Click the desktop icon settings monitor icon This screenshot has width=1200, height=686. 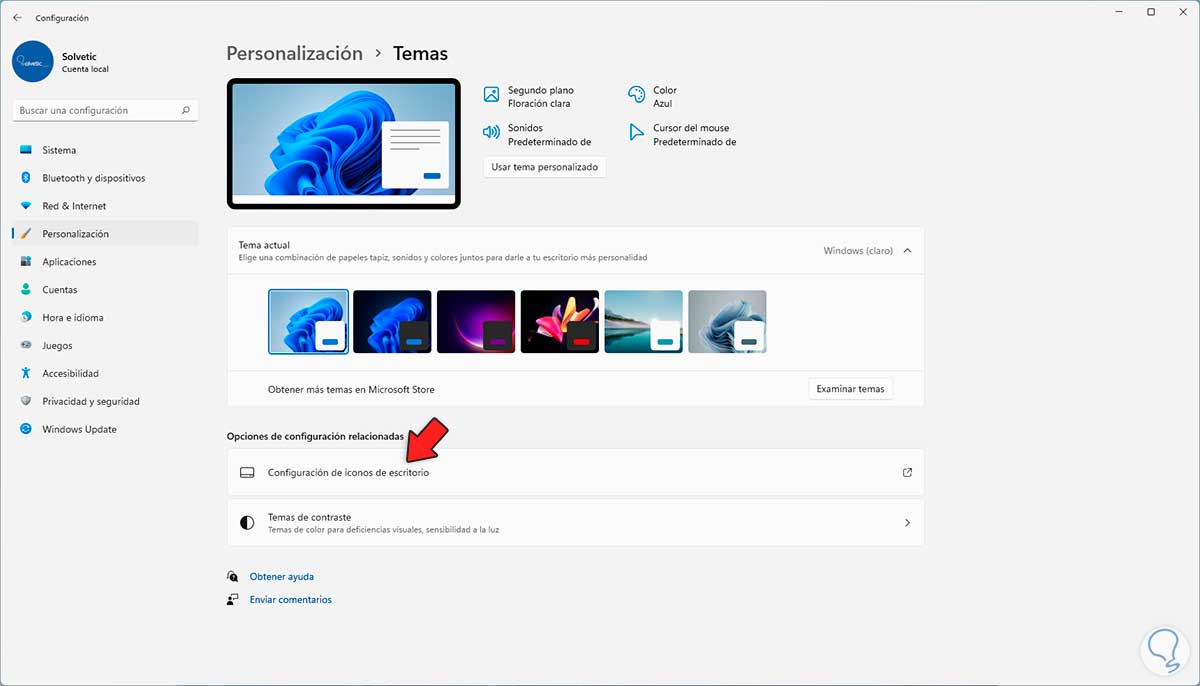[247, 473]
